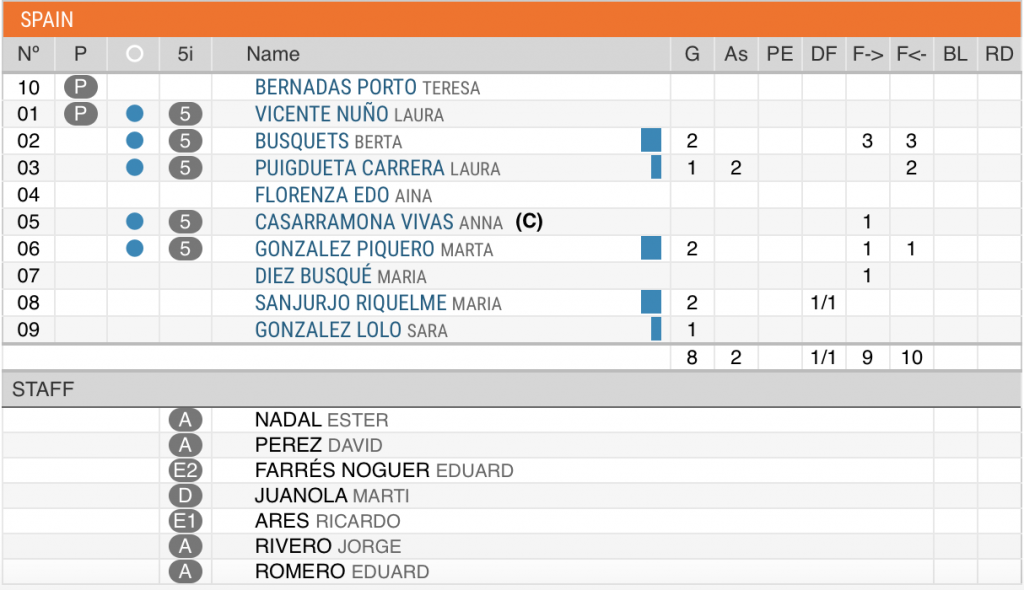Click the blue goal bar for Busquets

point(651,140)
